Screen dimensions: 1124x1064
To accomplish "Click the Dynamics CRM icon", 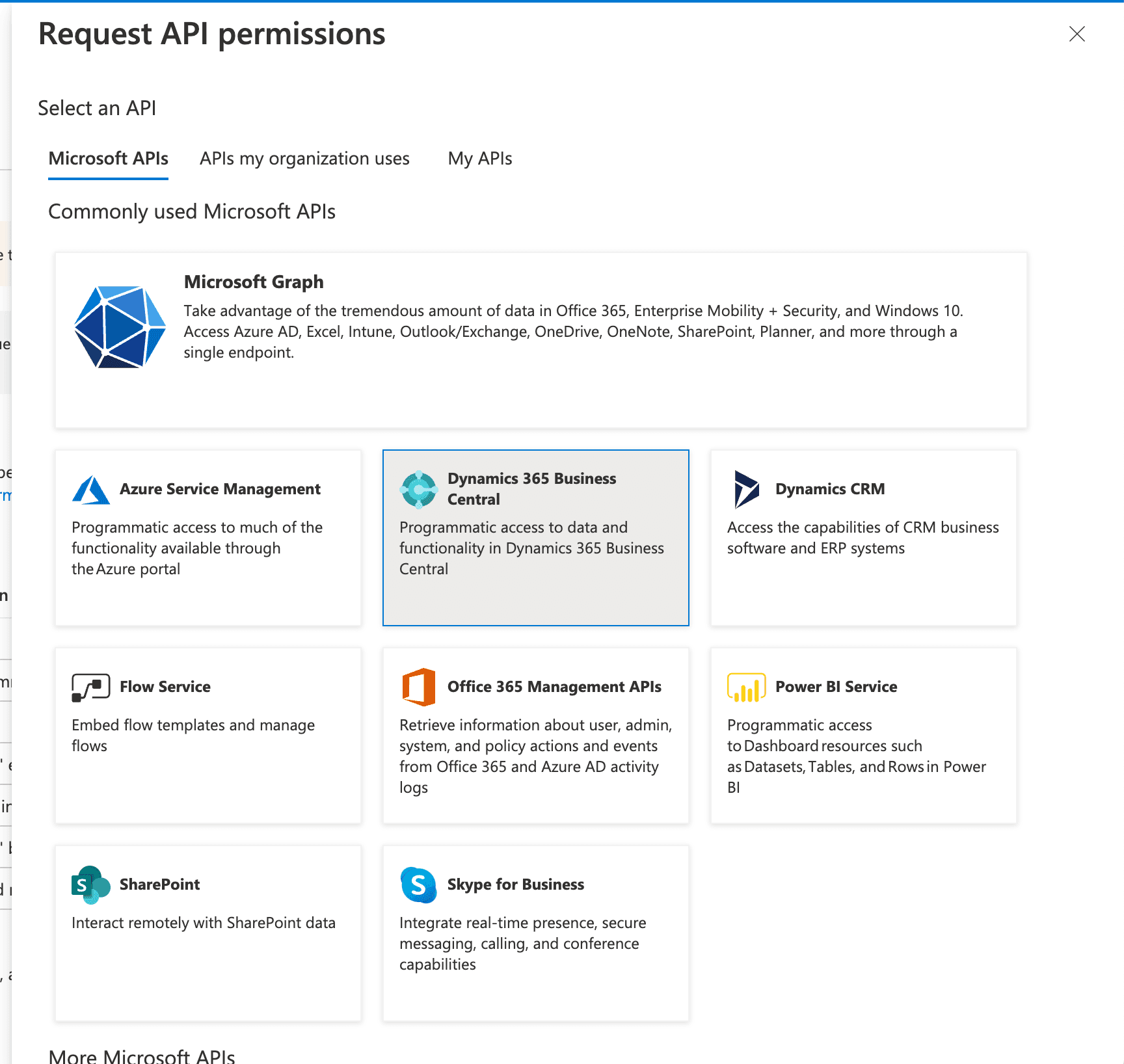I will [745, 489].
